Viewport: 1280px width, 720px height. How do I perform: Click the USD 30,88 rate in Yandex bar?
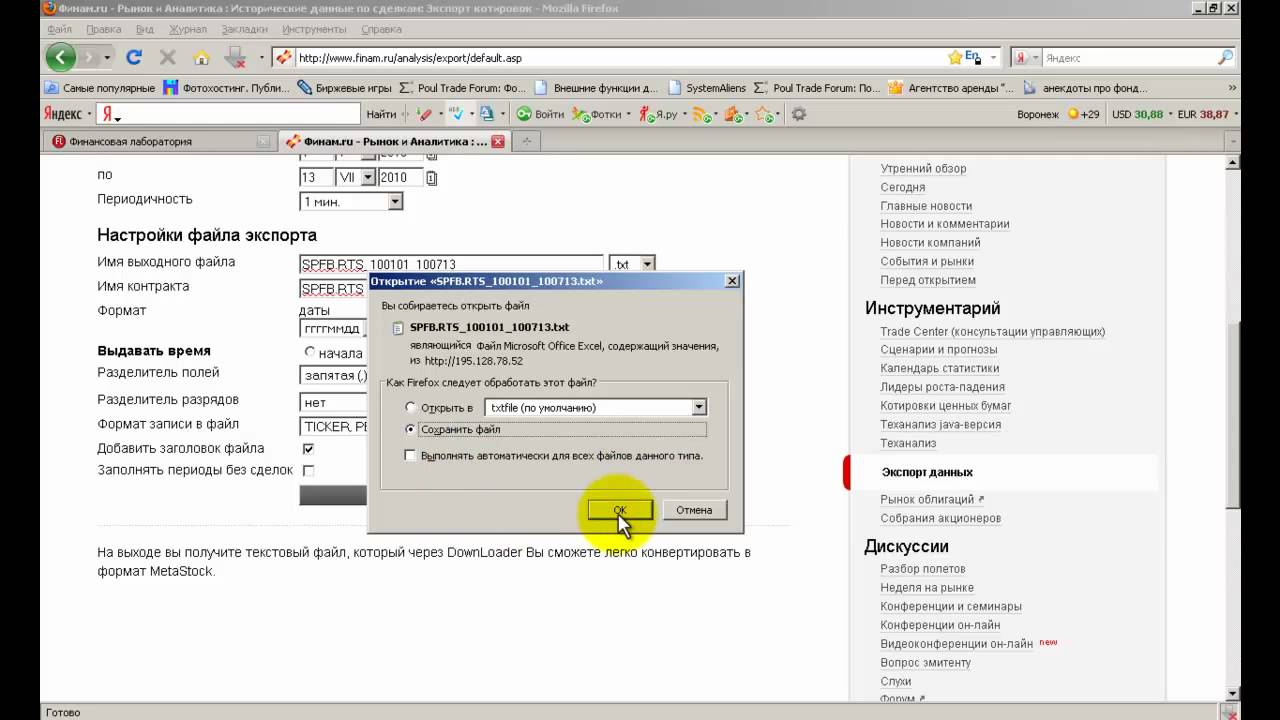click(x=1137, y=114)
